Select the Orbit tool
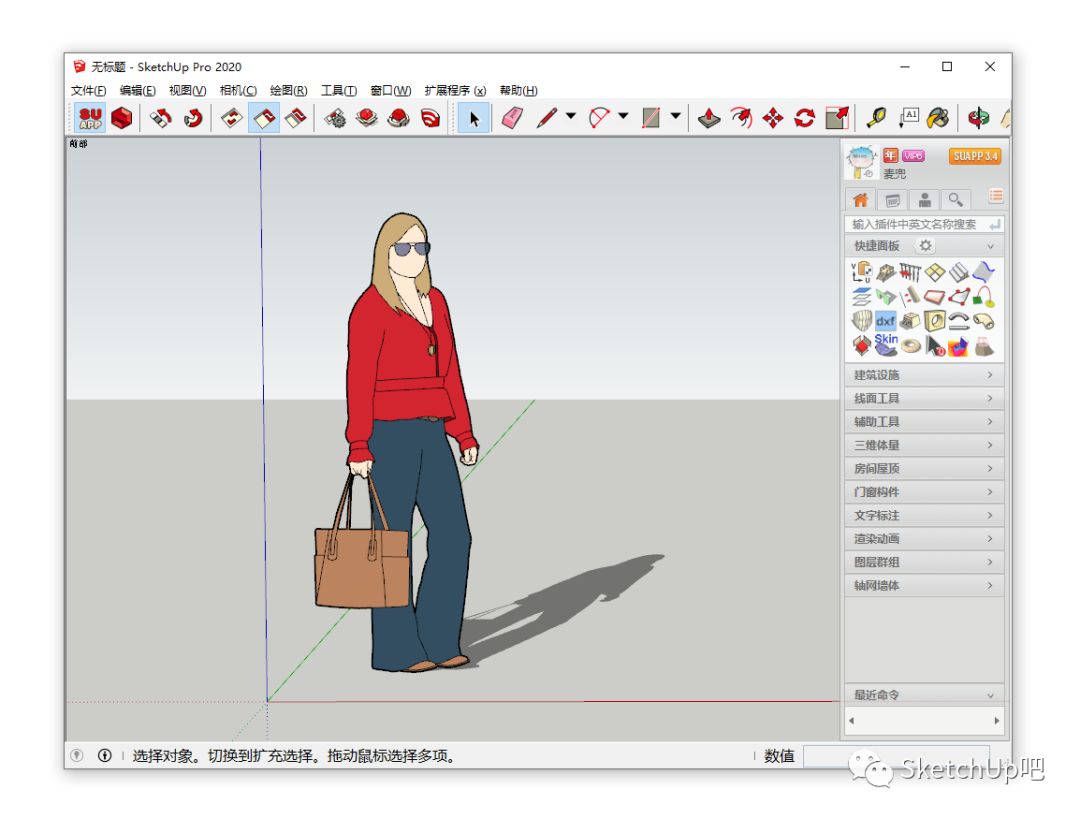 pyautogui.click(x=978, y=118)
